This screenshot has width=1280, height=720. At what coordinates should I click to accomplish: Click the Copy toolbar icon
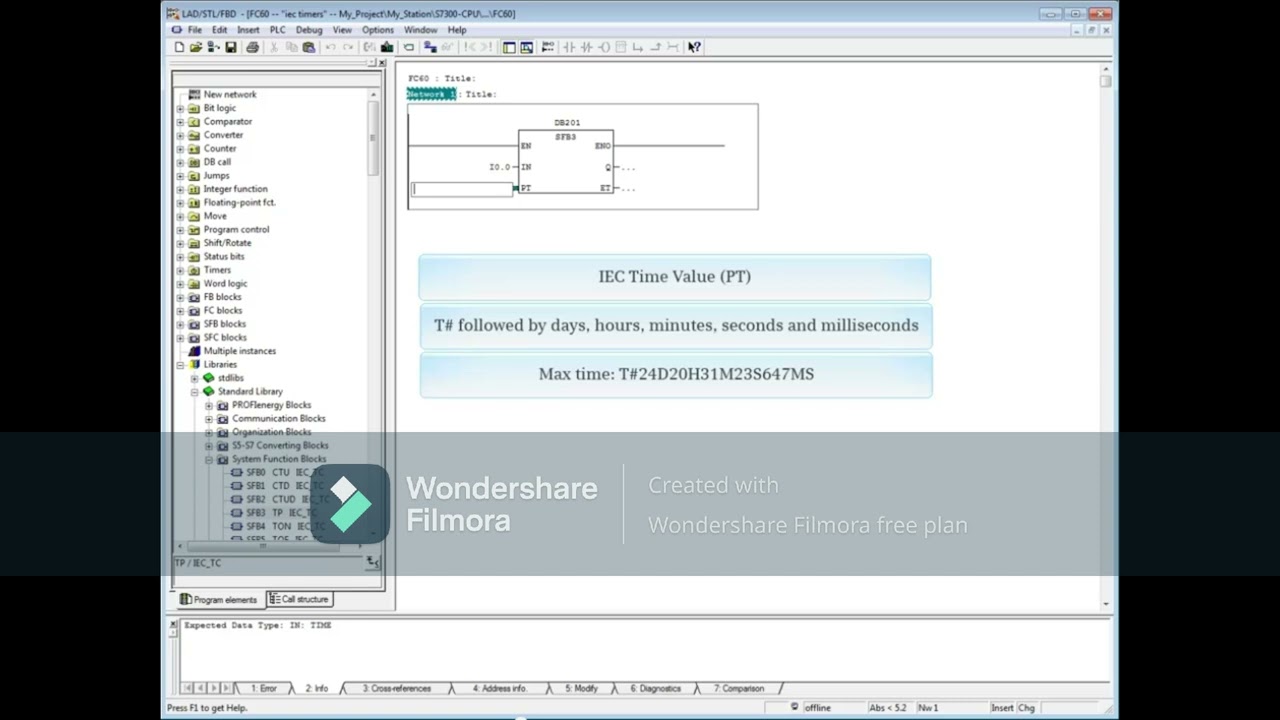(x=291, y=47)
